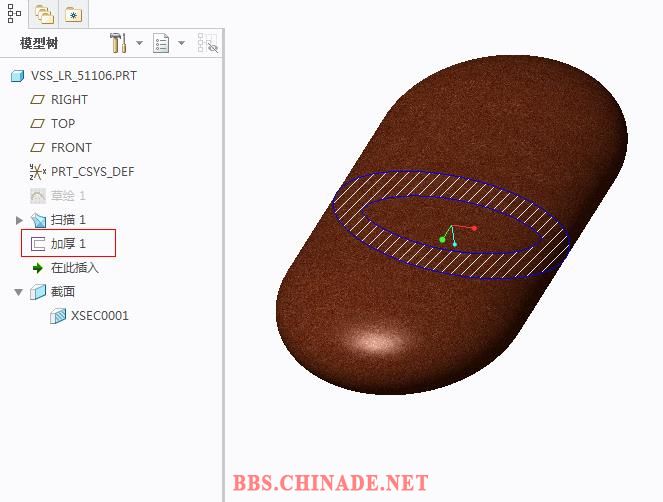Click the FRONT datum plane icon

click(38, 148)
